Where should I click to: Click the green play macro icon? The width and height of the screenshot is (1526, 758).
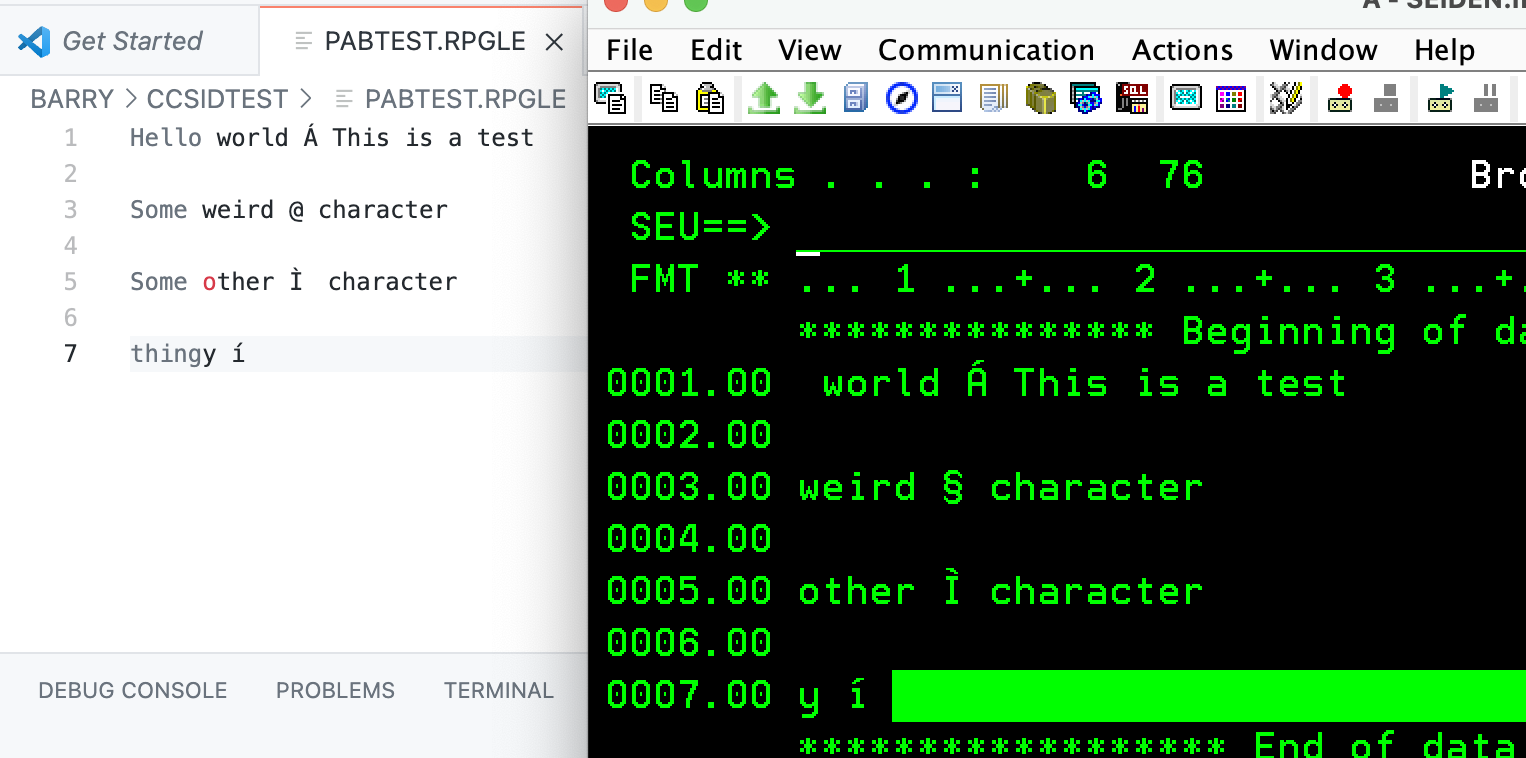click(1441, 98)
